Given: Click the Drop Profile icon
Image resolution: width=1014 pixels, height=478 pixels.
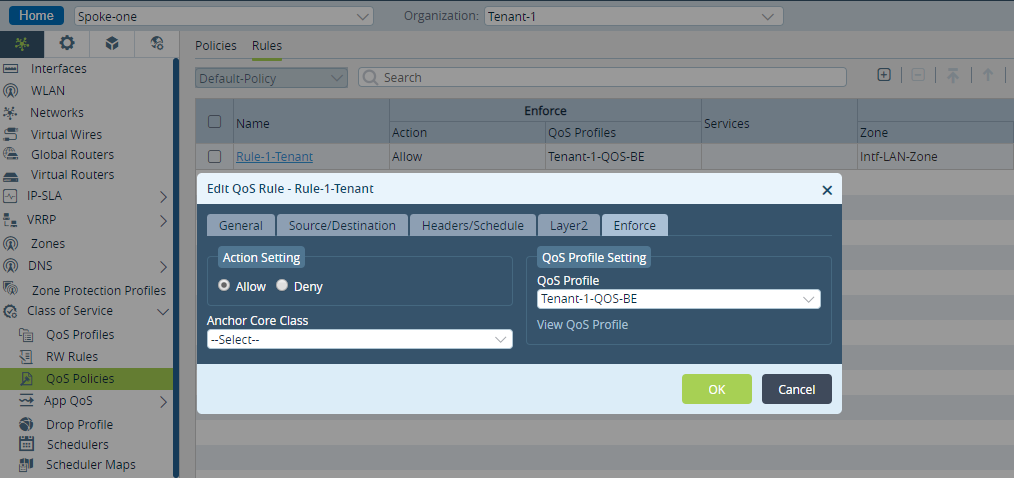Looking at the screenshot, I should coord(27,424).
